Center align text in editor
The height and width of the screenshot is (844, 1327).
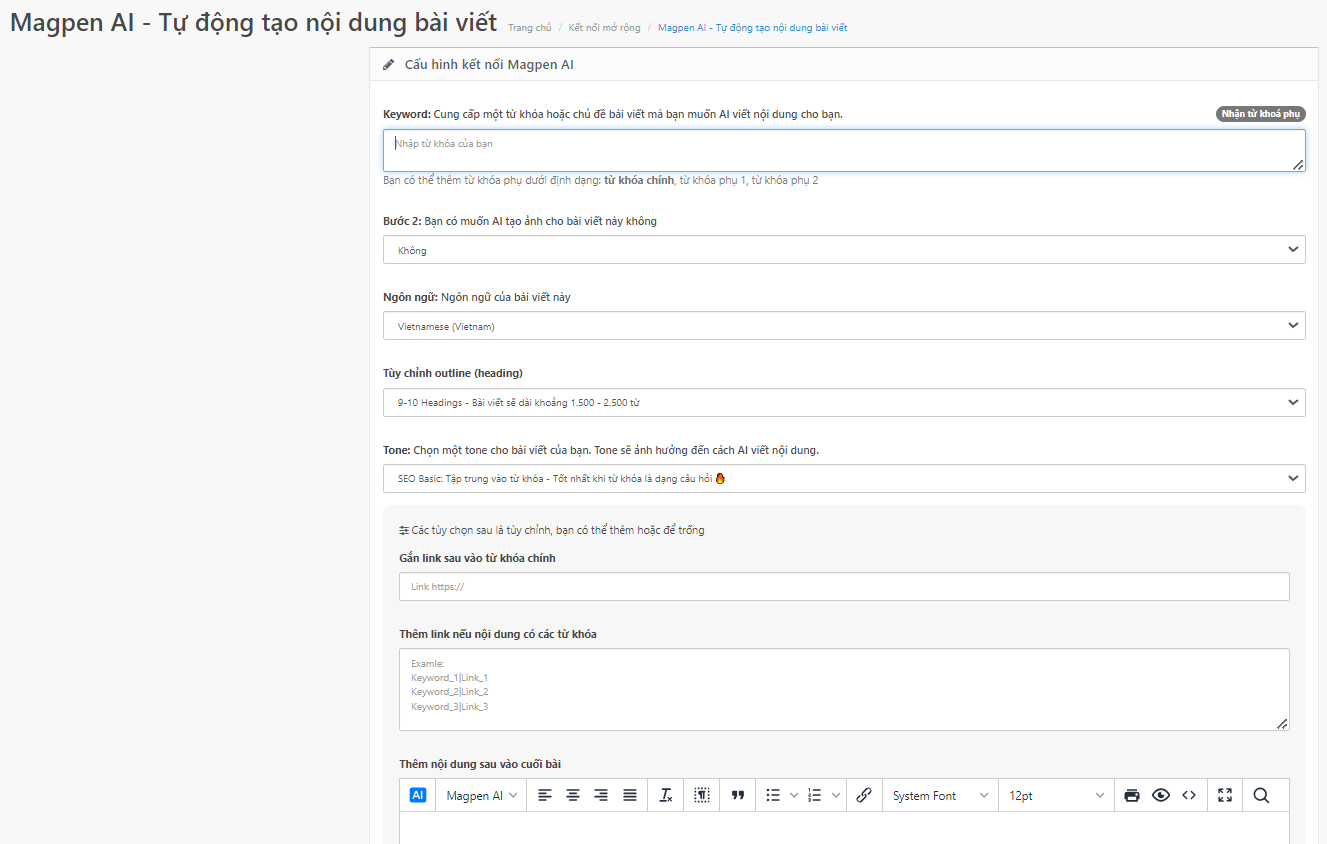click(x=573, y=795)
